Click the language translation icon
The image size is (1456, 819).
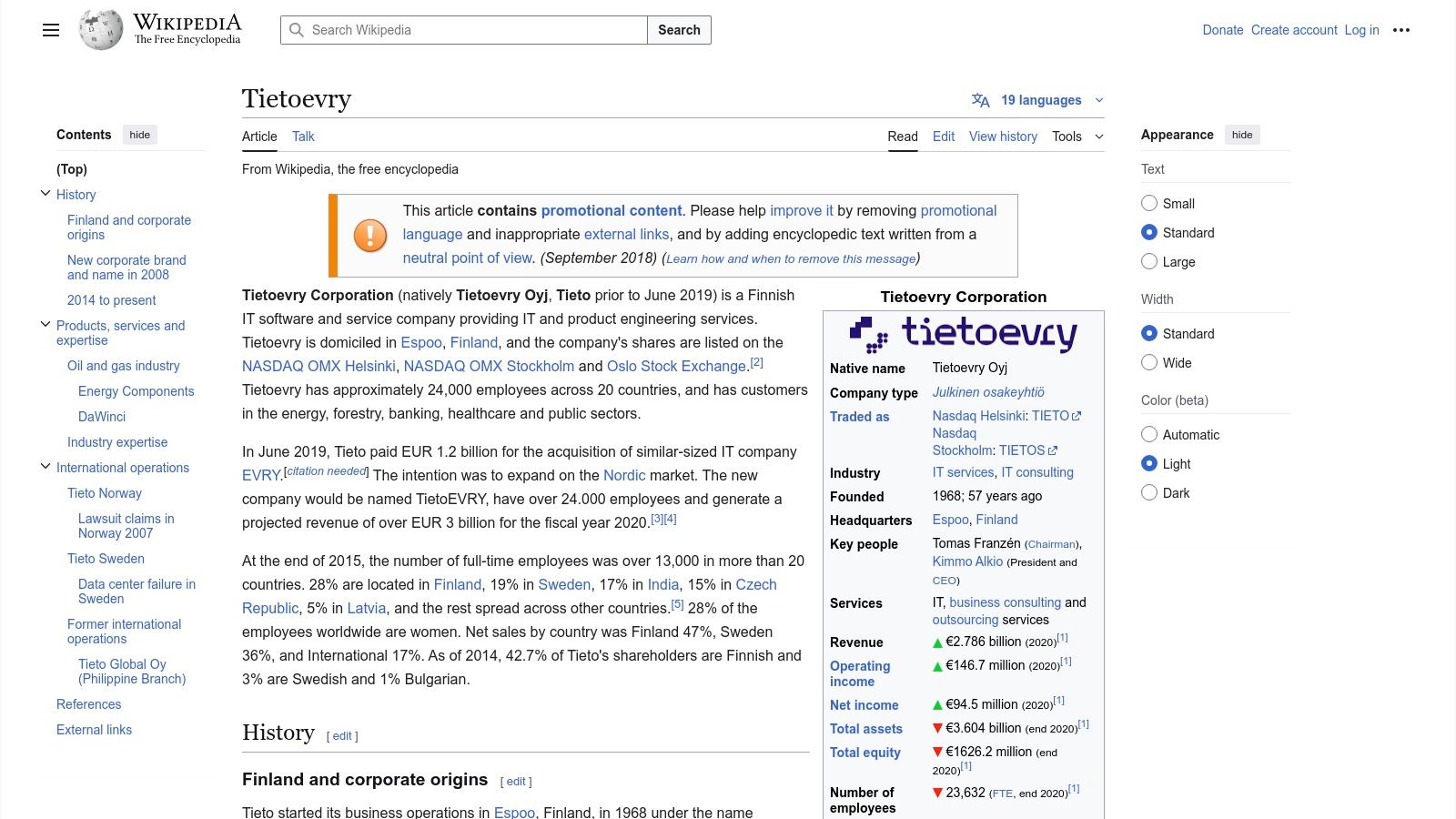pyautogui.click(x=981, y=100)
